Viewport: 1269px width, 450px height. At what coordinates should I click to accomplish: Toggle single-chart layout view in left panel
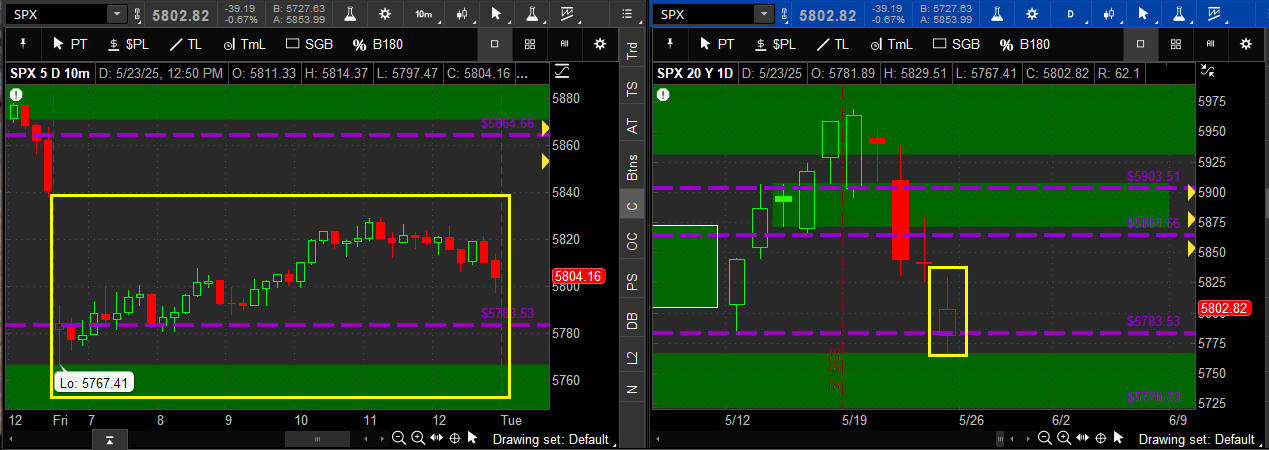494,44
